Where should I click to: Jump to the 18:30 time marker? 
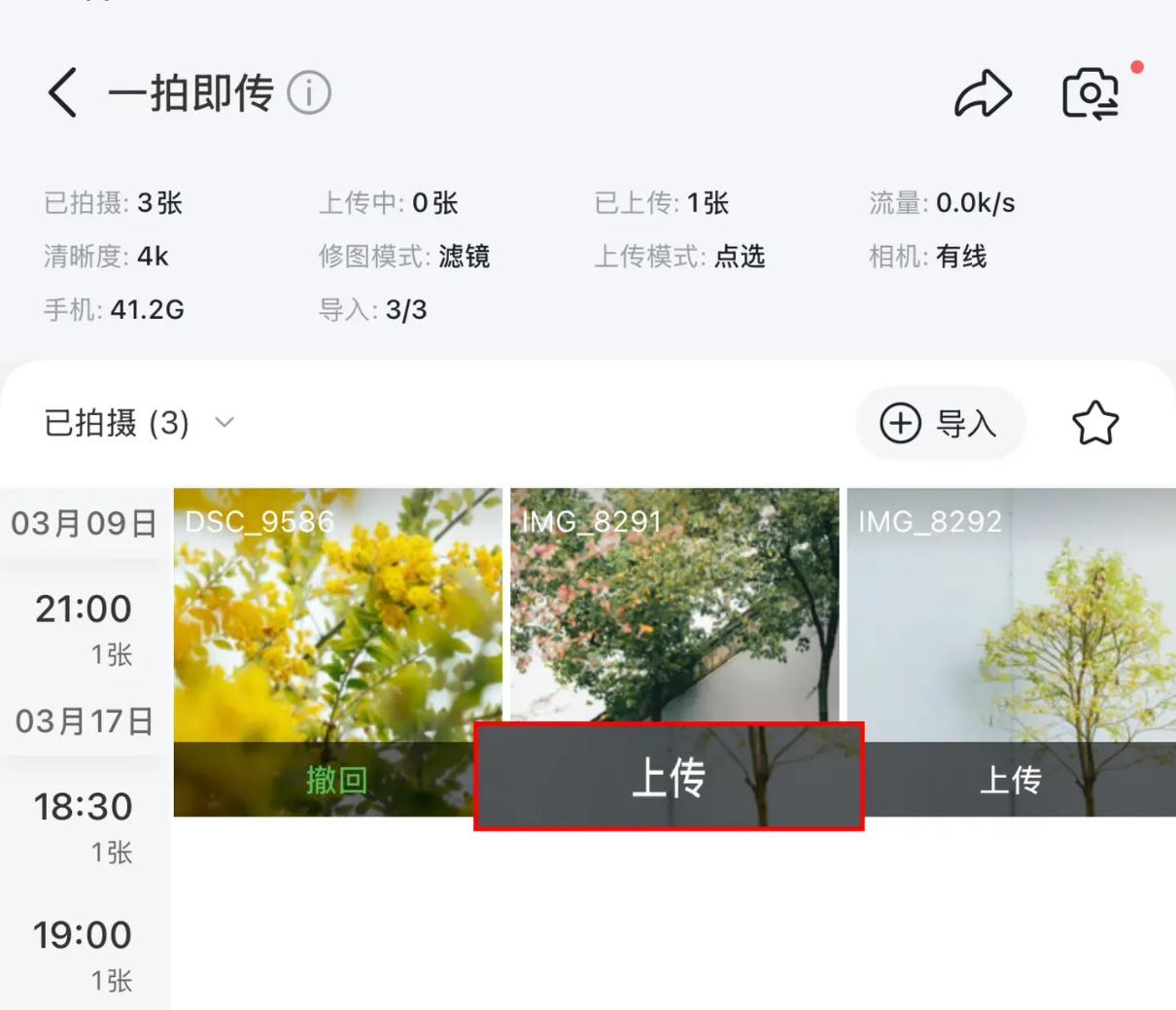(x=84, y=826)
